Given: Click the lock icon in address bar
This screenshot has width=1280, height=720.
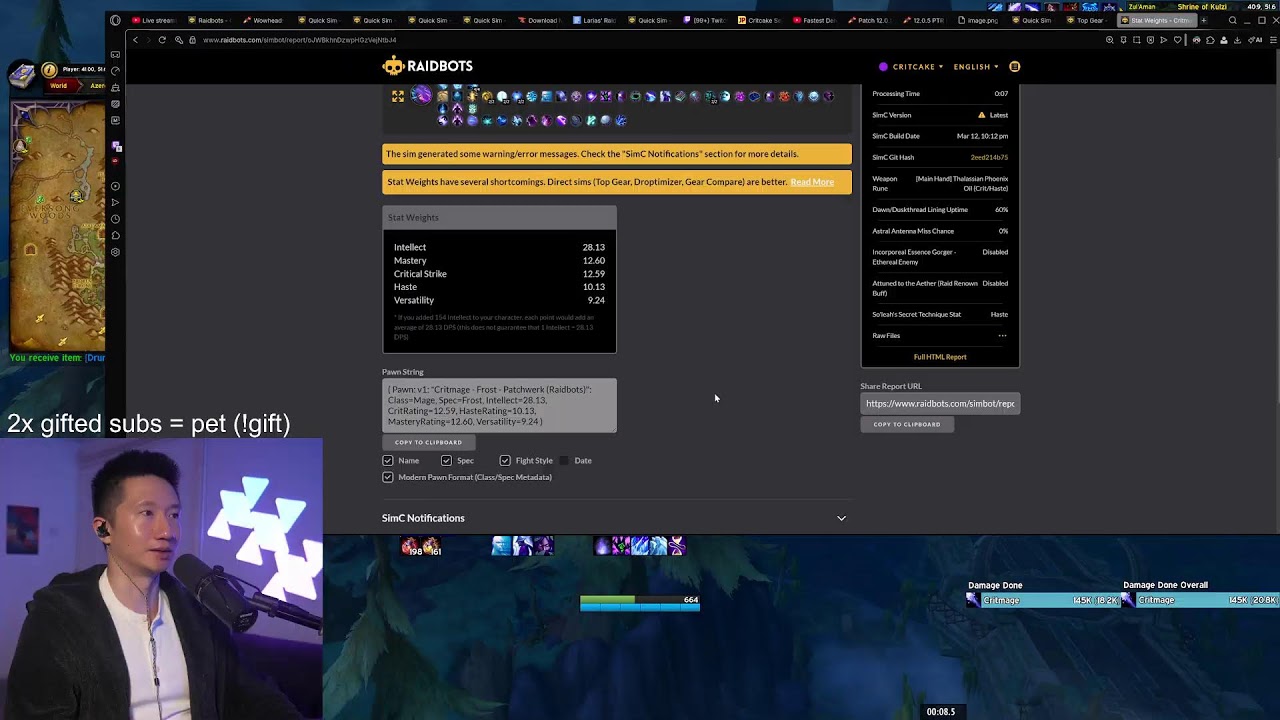Looking at the screenshot, I should (x=192, y=40).
